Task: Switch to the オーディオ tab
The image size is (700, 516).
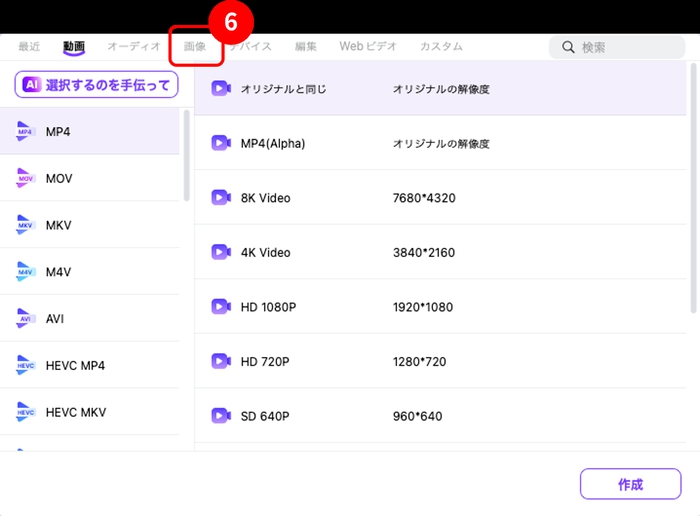Action: coord(134,47)
